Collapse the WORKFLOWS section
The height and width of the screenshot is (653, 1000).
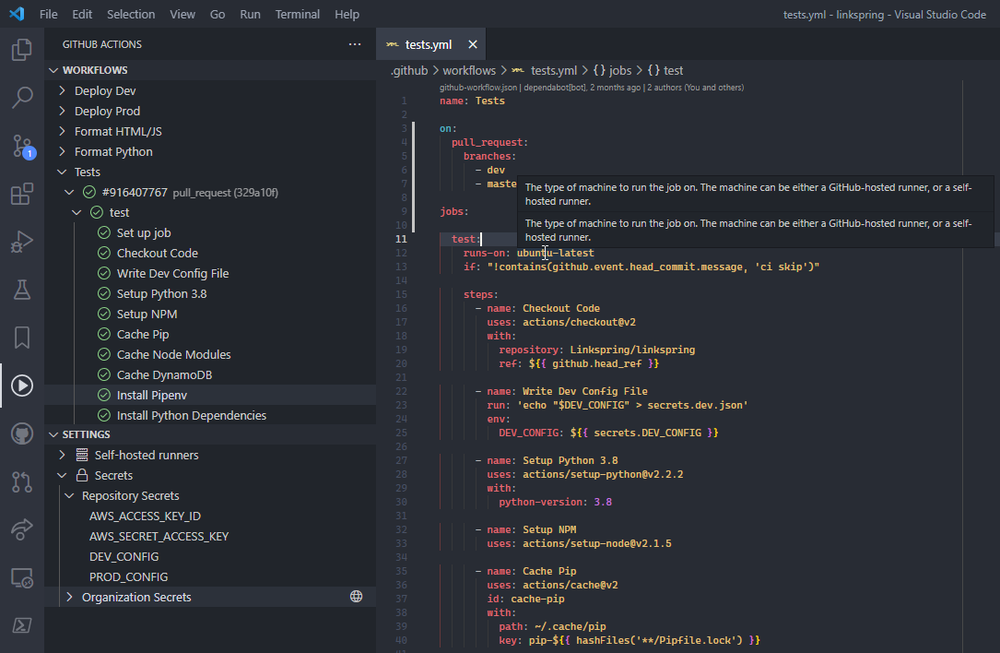pos(54,70)
